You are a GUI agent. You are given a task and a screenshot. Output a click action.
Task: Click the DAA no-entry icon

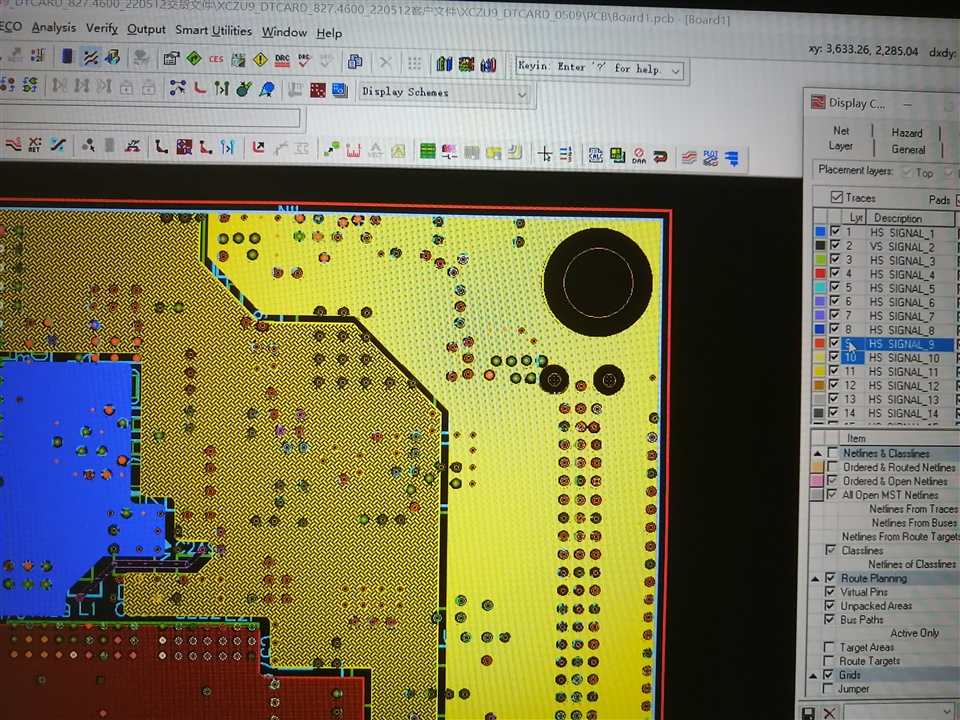639,156
